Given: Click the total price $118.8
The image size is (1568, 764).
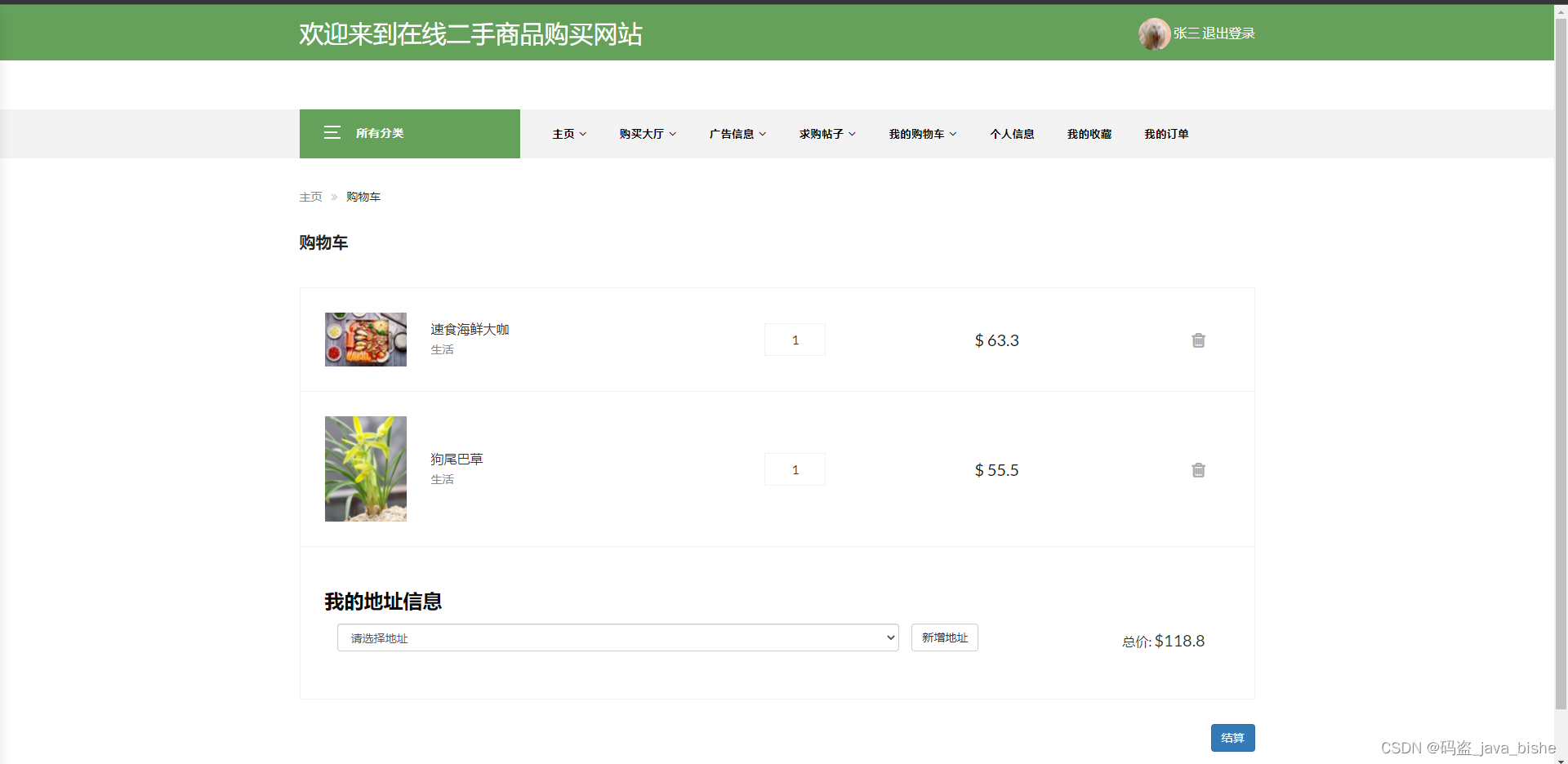Looking at the screenshot, I should coord(1179,641).
